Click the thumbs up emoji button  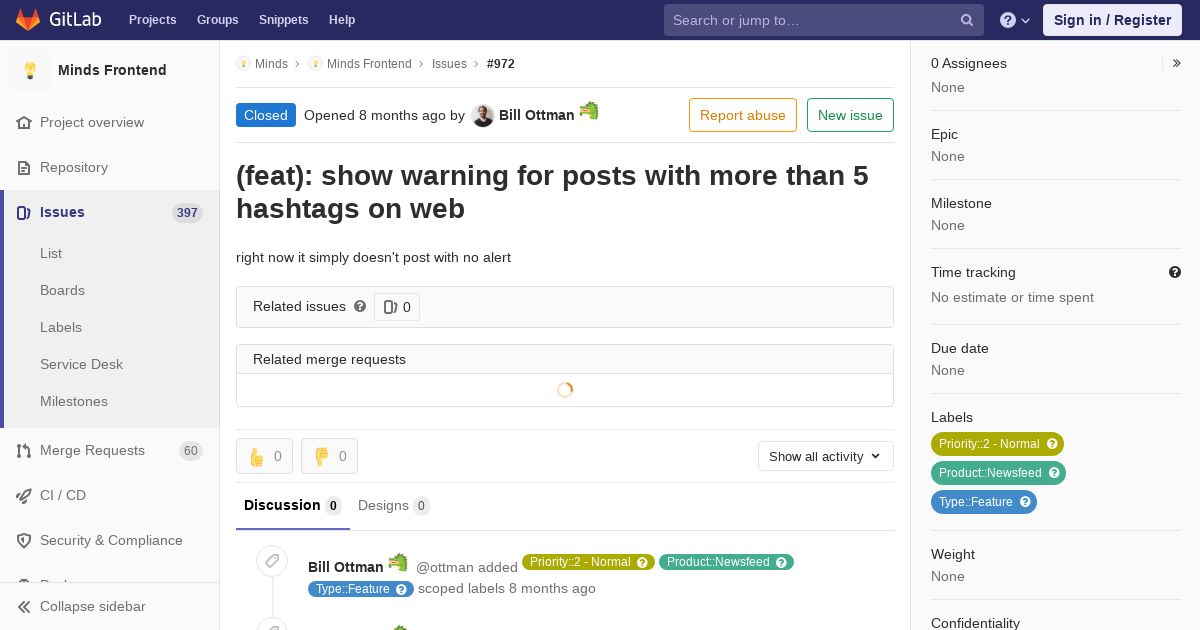pyautogui.click(x=264, y=456)
